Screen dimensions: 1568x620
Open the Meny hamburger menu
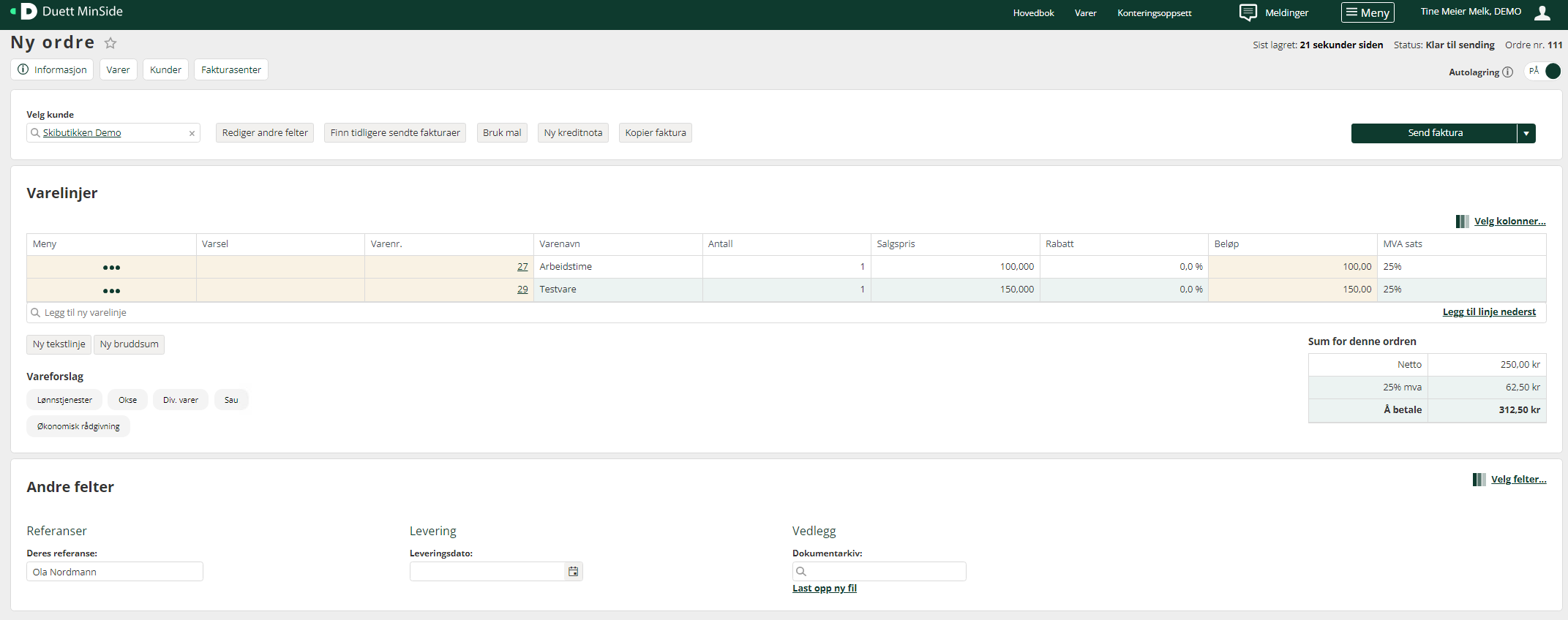pos(1367,12)
